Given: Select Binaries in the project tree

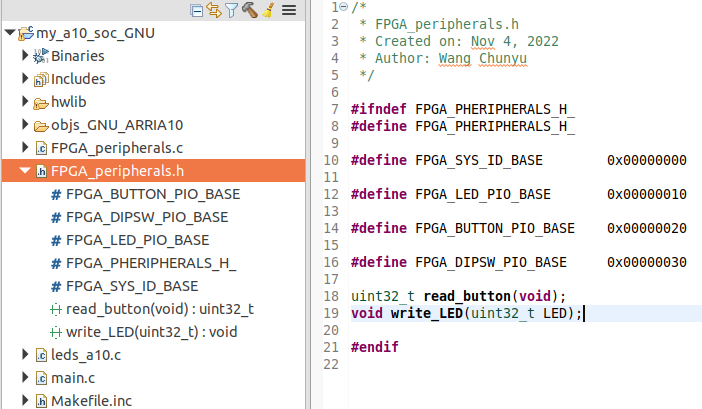Looking at the screenshot, I should coord(77,56).
